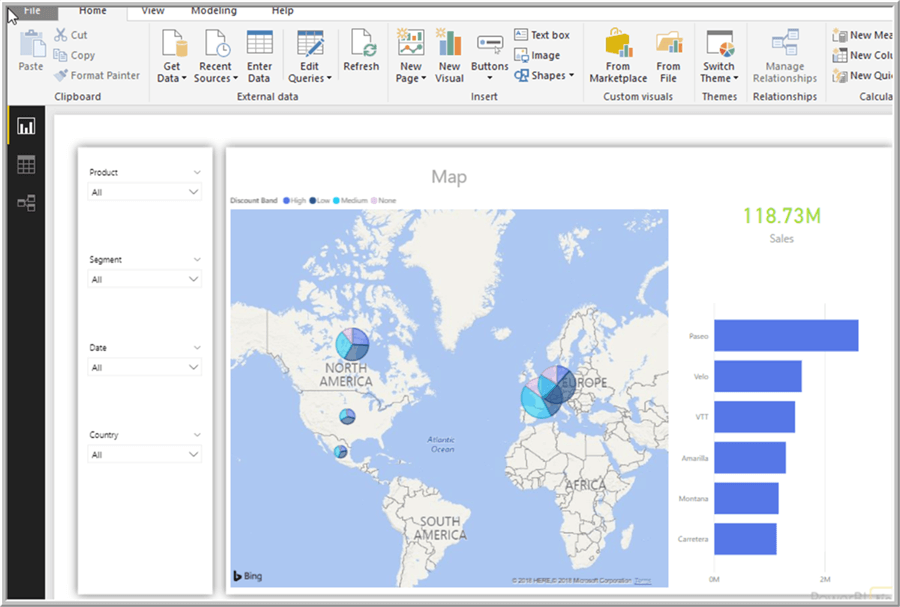This screenshot has height=607, width=900.
Task: Open the Shapes menu
Action: [544, 75]
